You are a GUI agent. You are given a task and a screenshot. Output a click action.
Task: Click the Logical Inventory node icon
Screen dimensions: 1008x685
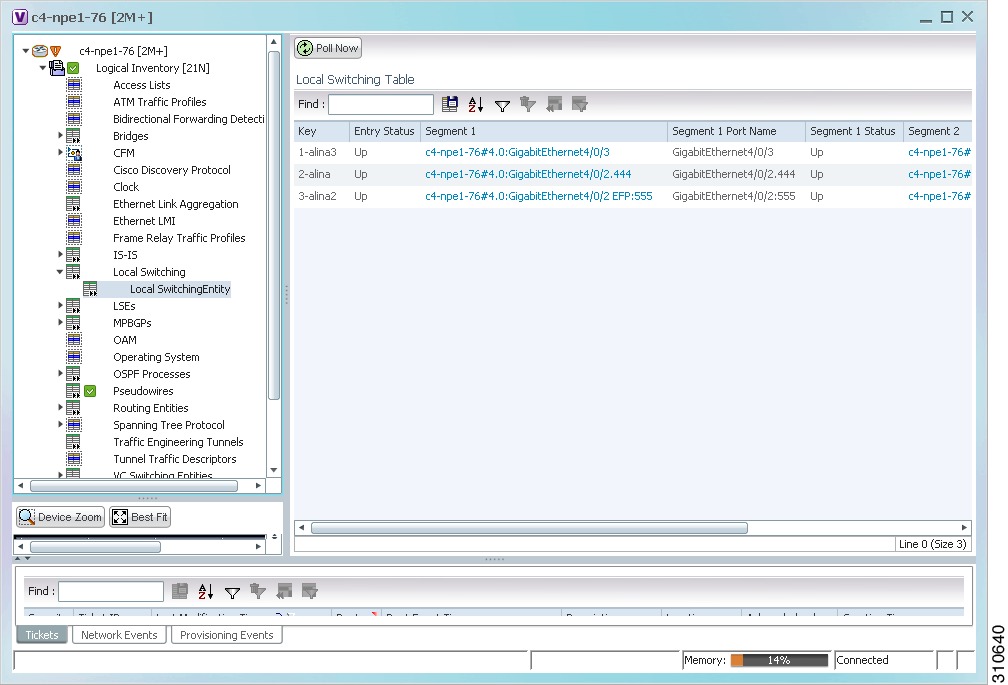57,67
